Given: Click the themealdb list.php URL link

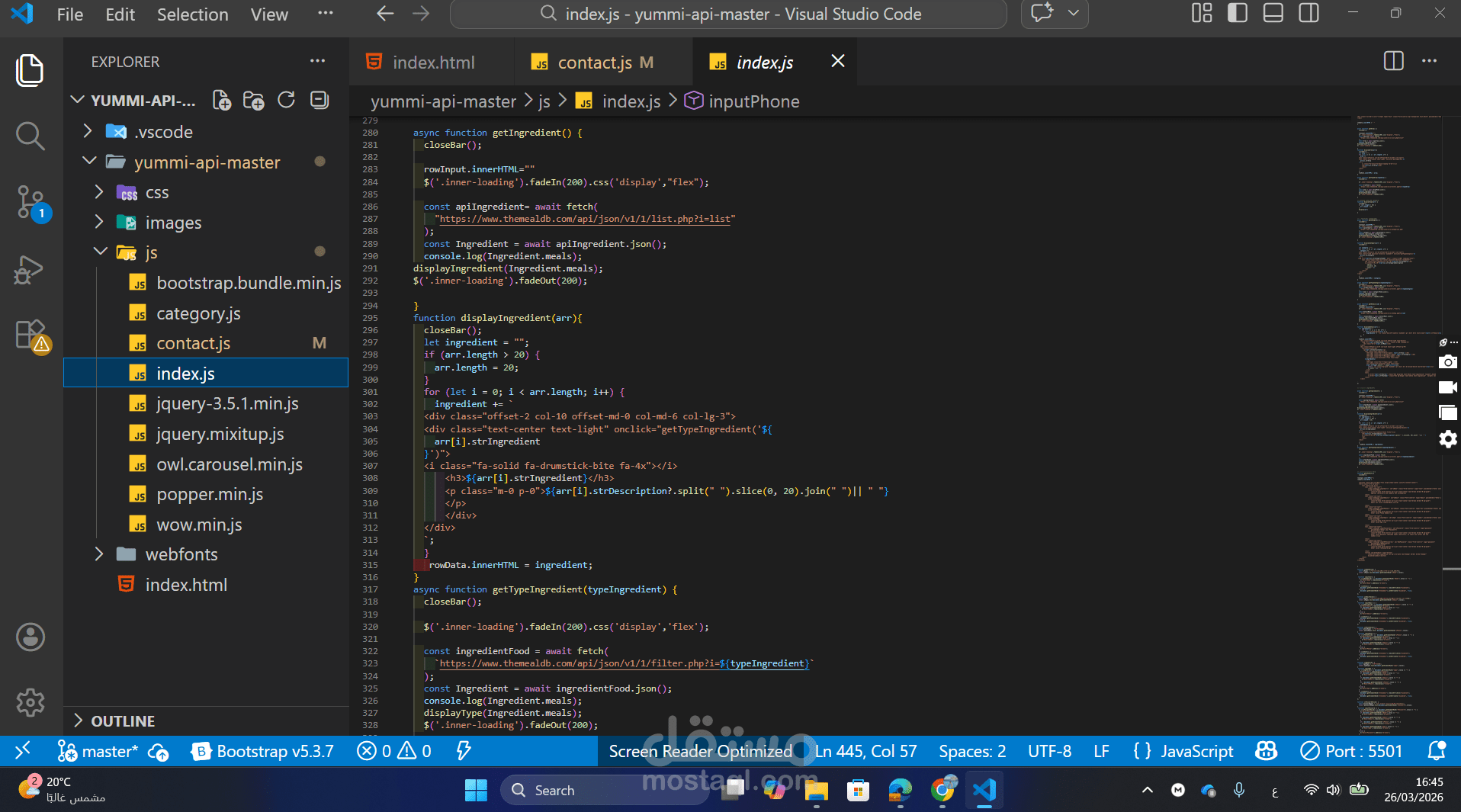Looking at the screenshot, I should point(584,219).
